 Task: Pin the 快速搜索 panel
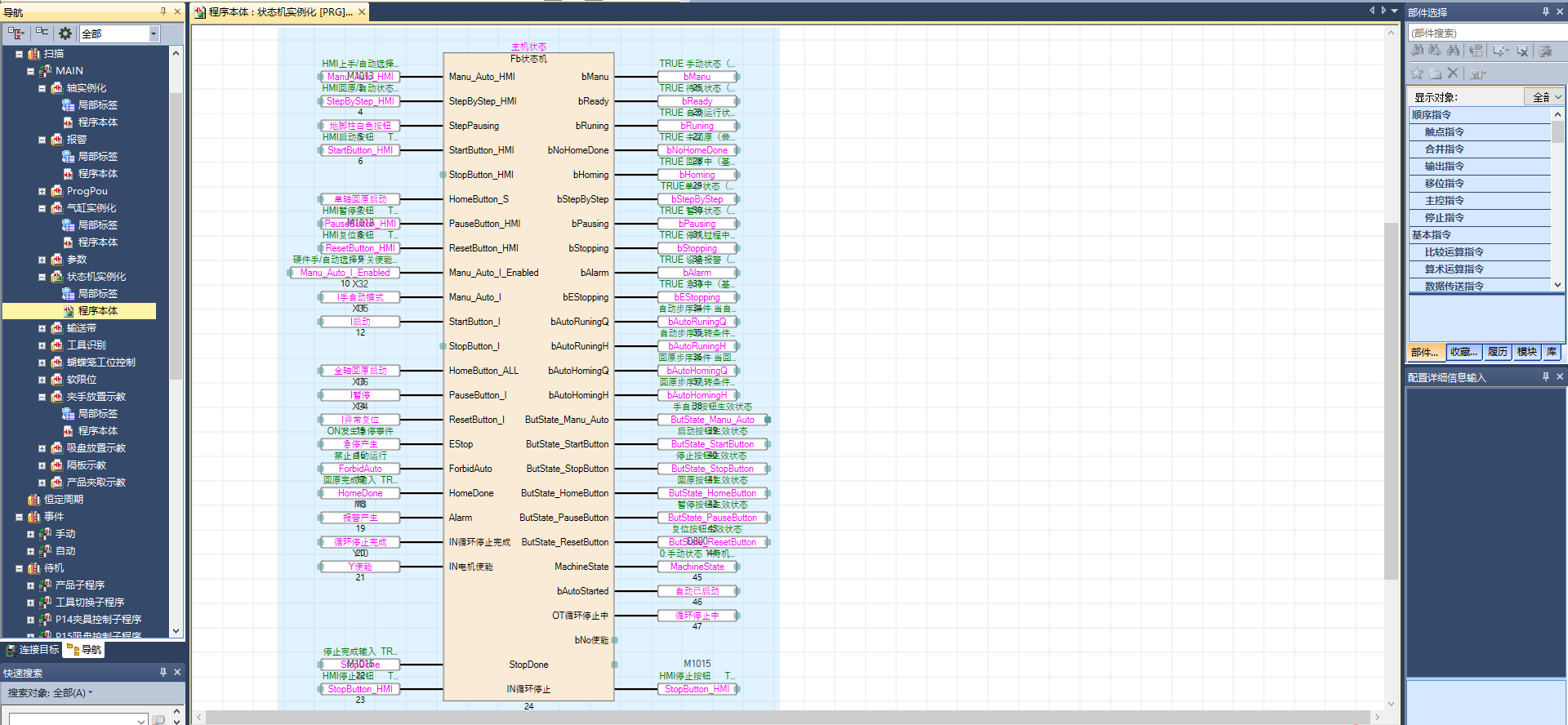click(163, 672)
